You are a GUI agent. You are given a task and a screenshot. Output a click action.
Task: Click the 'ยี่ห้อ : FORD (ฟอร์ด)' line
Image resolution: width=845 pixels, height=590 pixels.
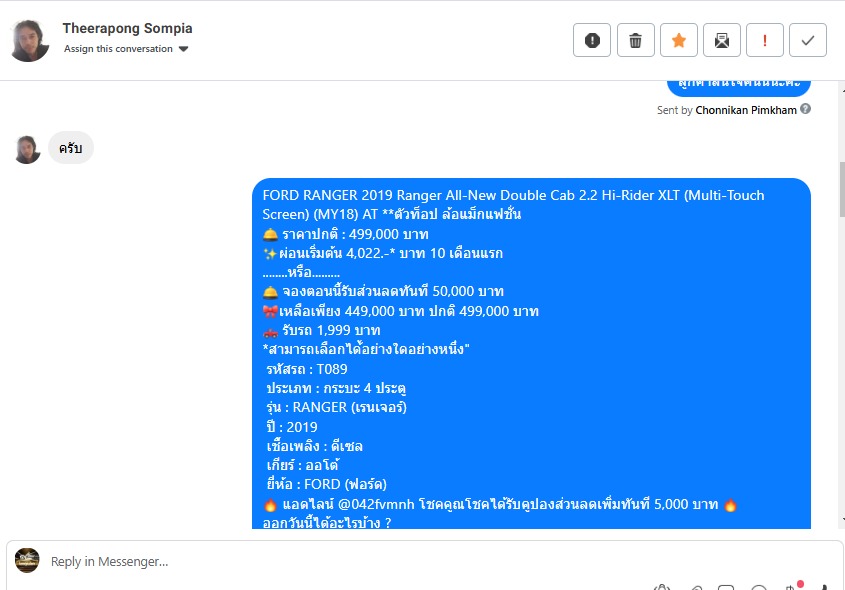coord(327,484)
